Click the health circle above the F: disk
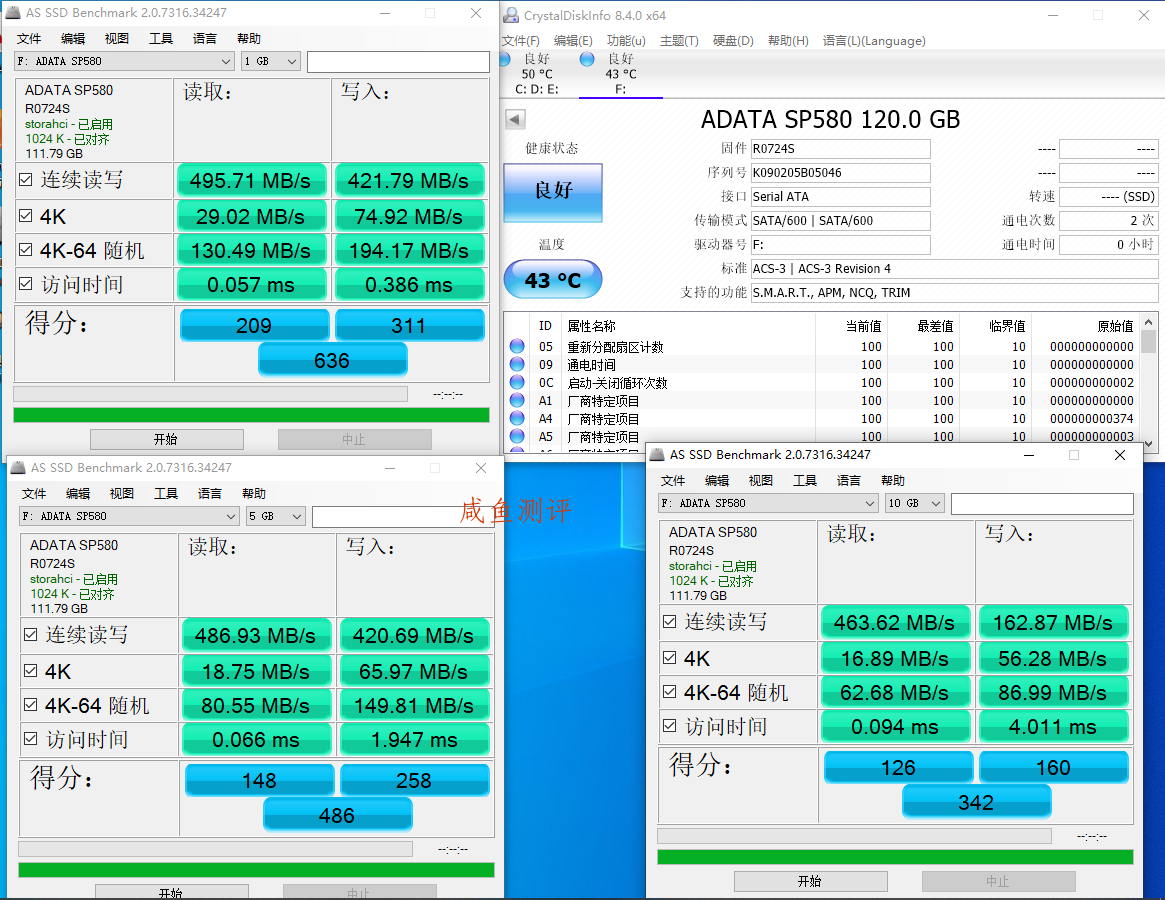1165x900 pixels. 587,59
